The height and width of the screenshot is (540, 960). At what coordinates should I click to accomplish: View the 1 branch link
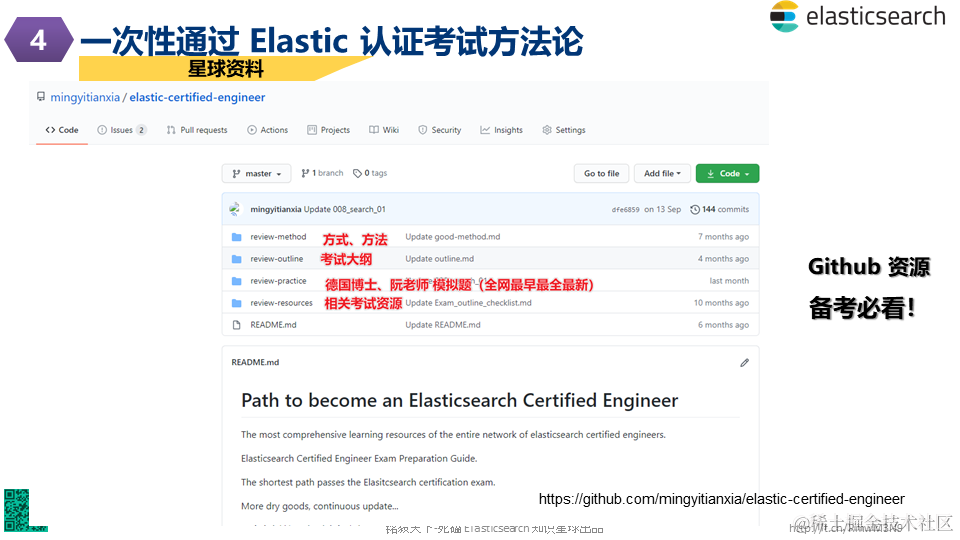pos(323,173)
